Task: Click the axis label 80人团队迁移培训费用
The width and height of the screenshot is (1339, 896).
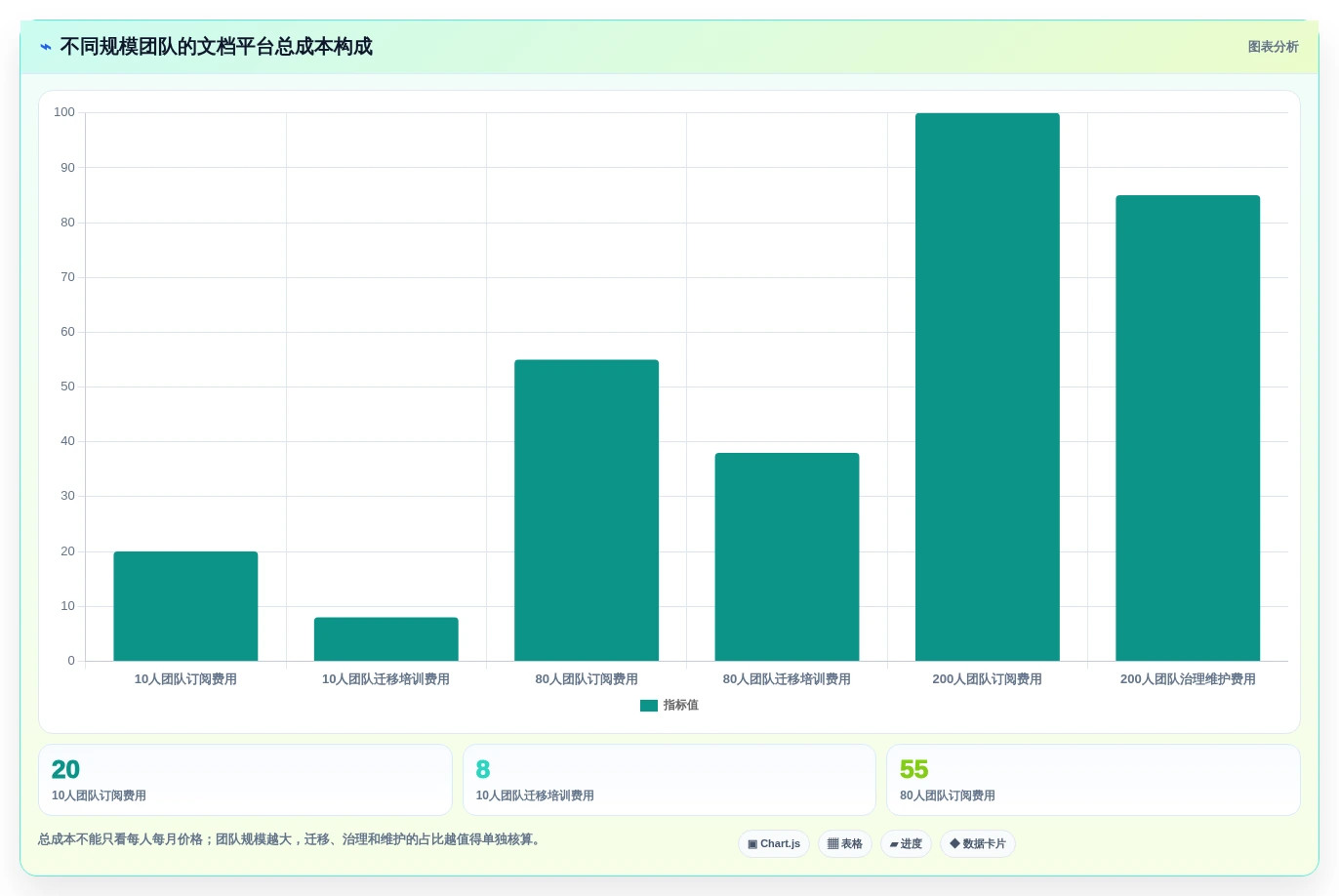Action: click(x=787, y=679)
